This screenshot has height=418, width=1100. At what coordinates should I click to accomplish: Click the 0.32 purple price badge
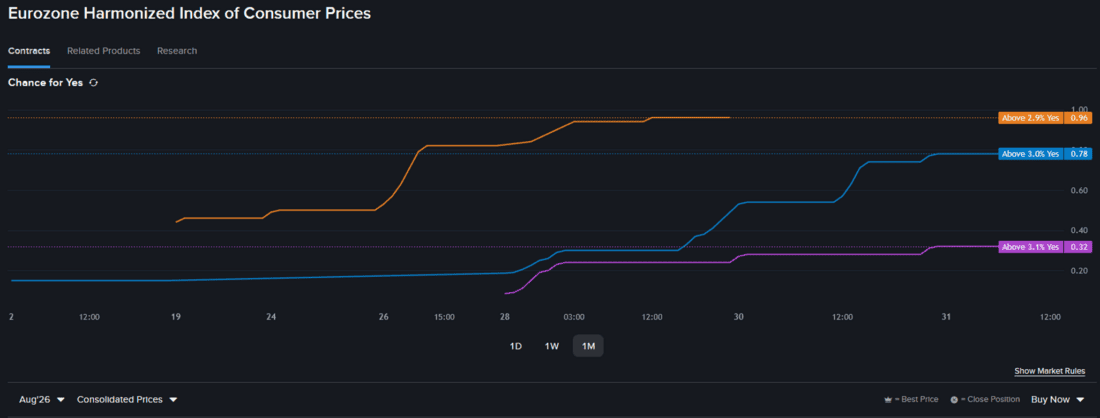1078,247
